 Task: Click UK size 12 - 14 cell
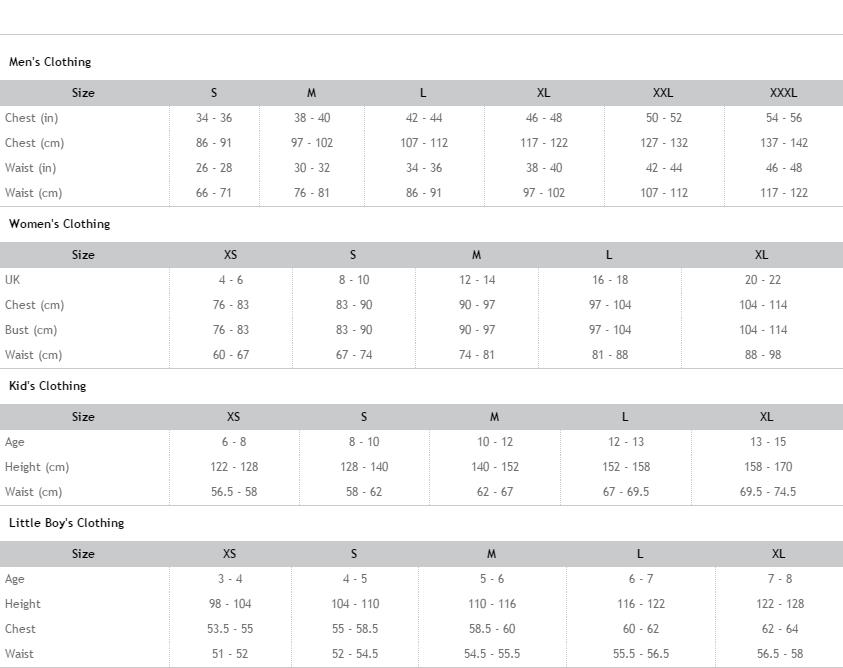[477, 280]
